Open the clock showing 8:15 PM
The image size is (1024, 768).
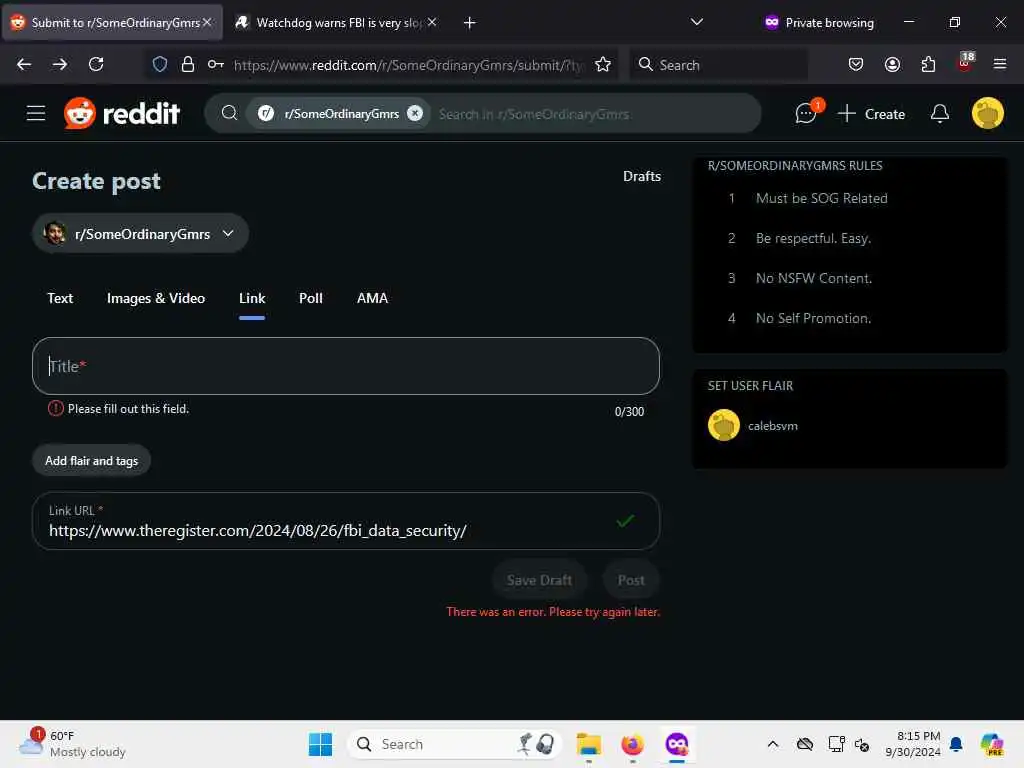[912, 744]
